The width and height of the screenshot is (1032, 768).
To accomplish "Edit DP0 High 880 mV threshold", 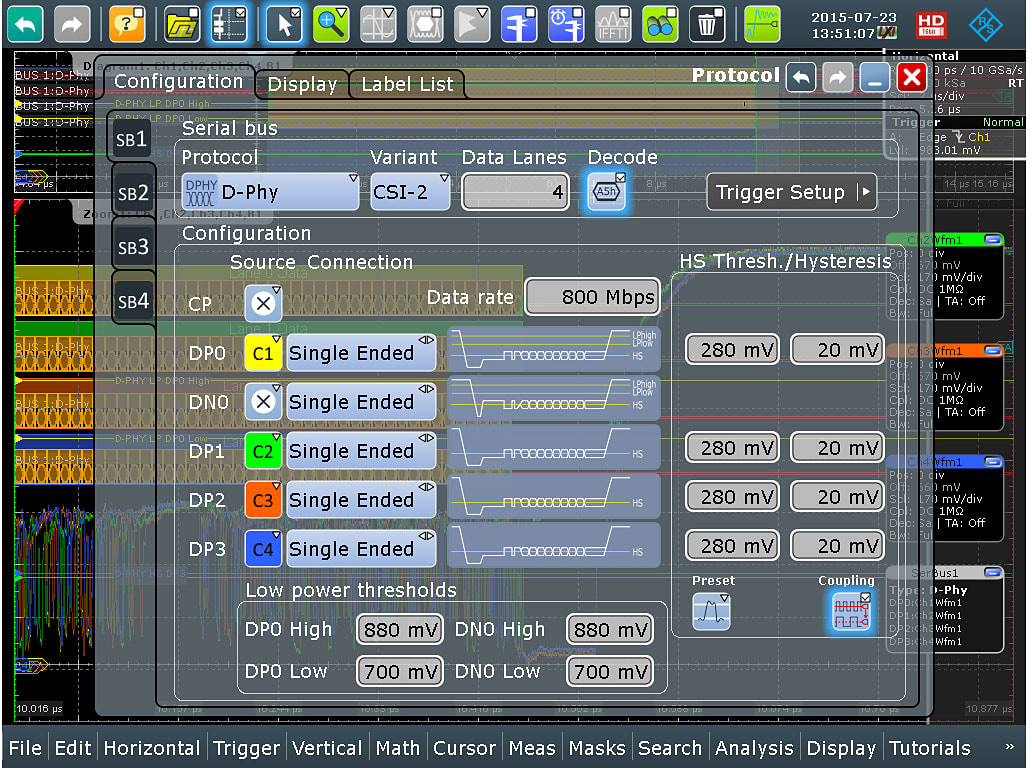I will tap(400, 630).
